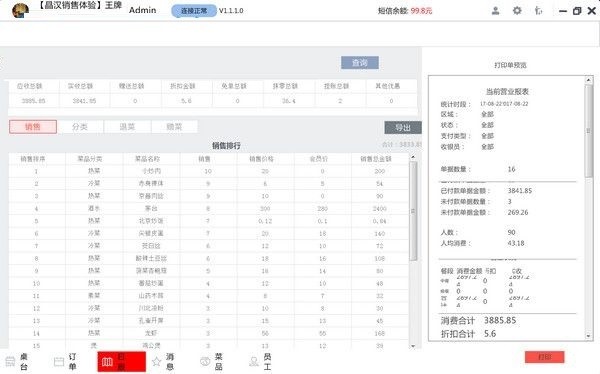Click the 龙虾 dish name in row 14

coord(151,333)
